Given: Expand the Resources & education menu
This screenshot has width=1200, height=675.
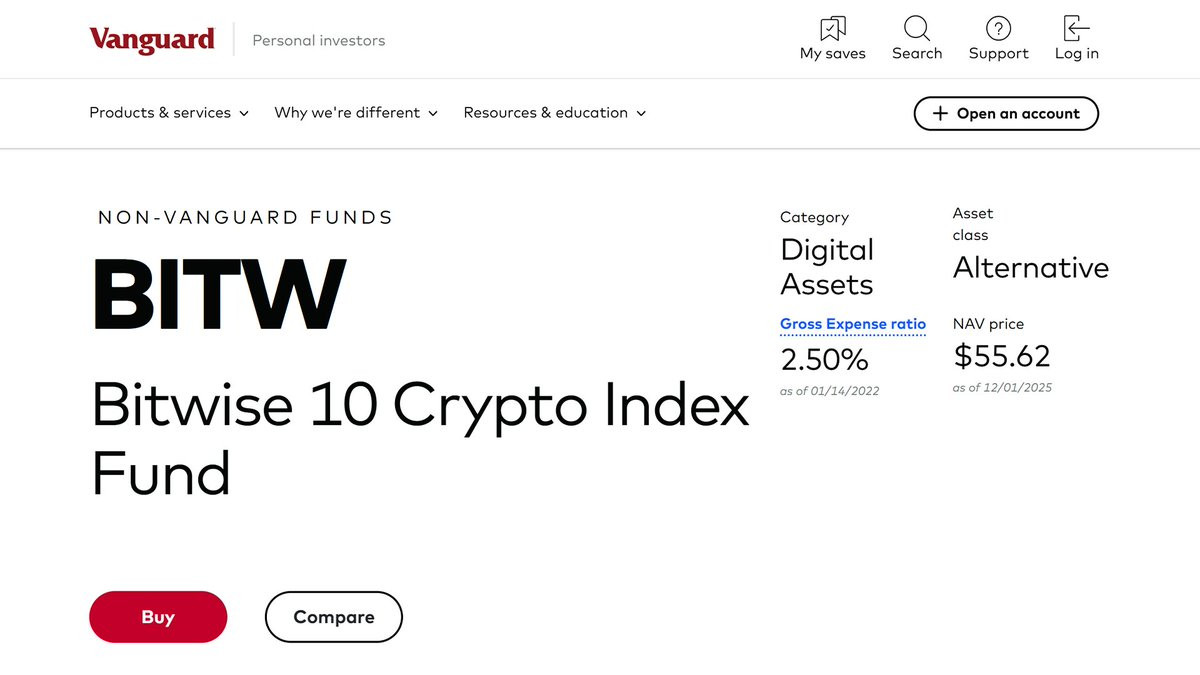Looking at the screenshot, I should [x=554, y=113].
